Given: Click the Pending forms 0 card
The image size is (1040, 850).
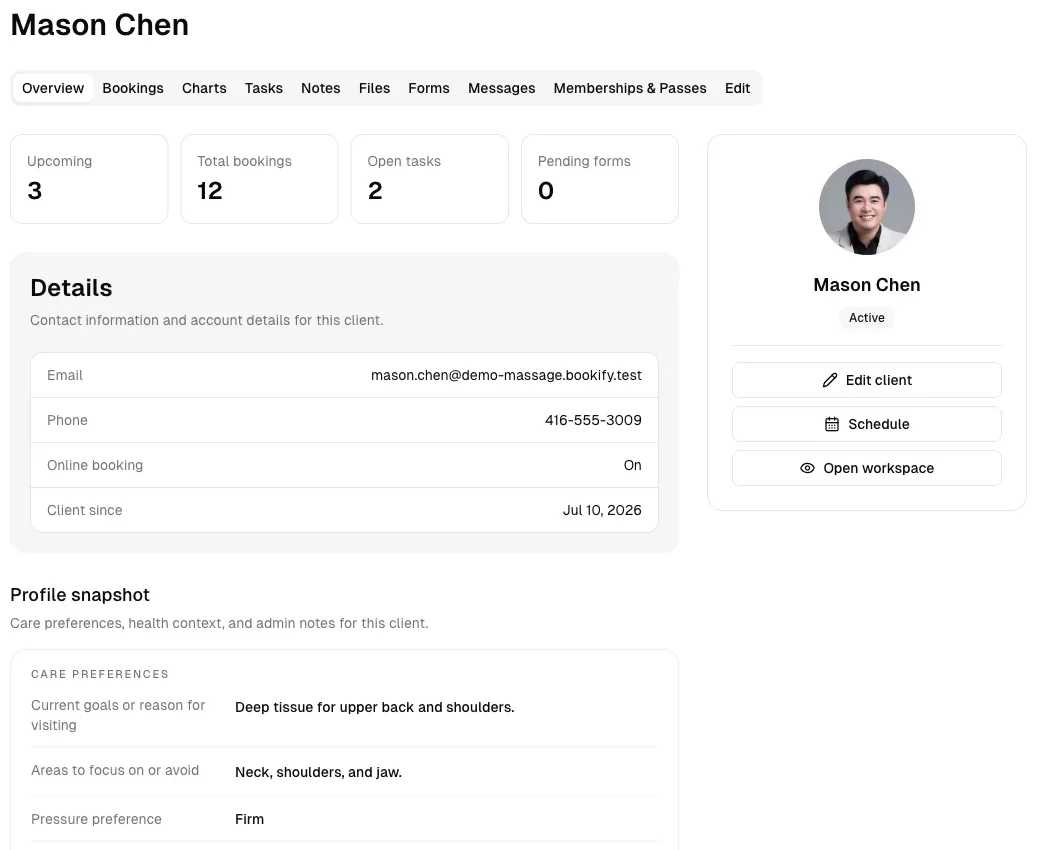Looking at the screenshot, I should 600,179.
